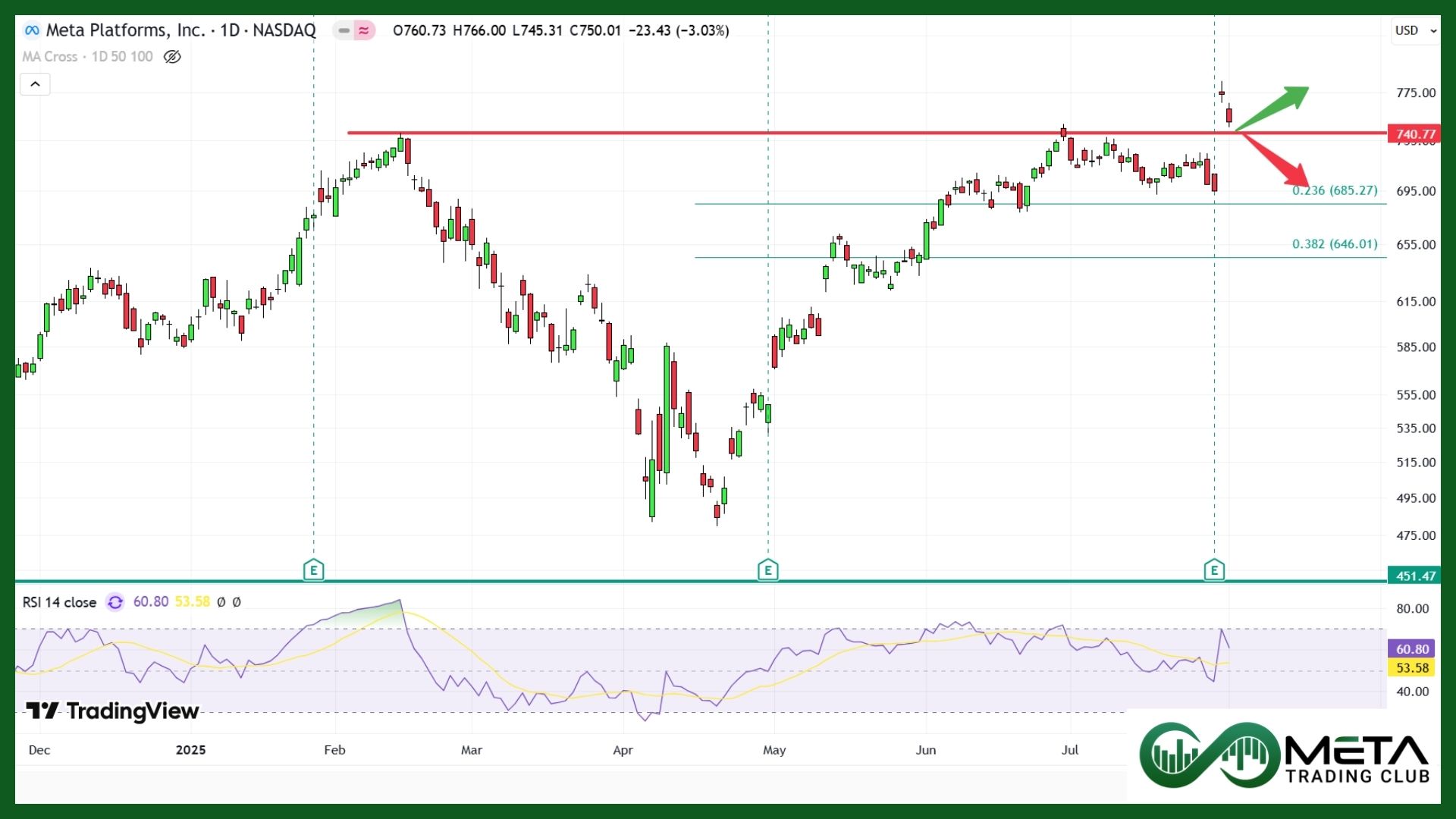Click the pink approximate-sign status icon
The height and width of the screenshot is (819, 1456).
tap(365, 31)
